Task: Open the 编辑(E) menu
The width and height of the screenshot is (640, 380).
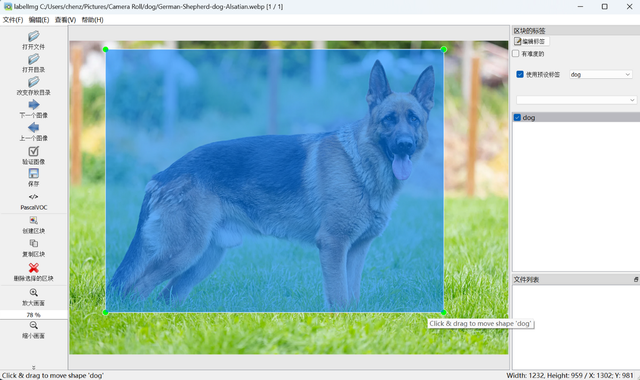Action: [x=39, y=20]
